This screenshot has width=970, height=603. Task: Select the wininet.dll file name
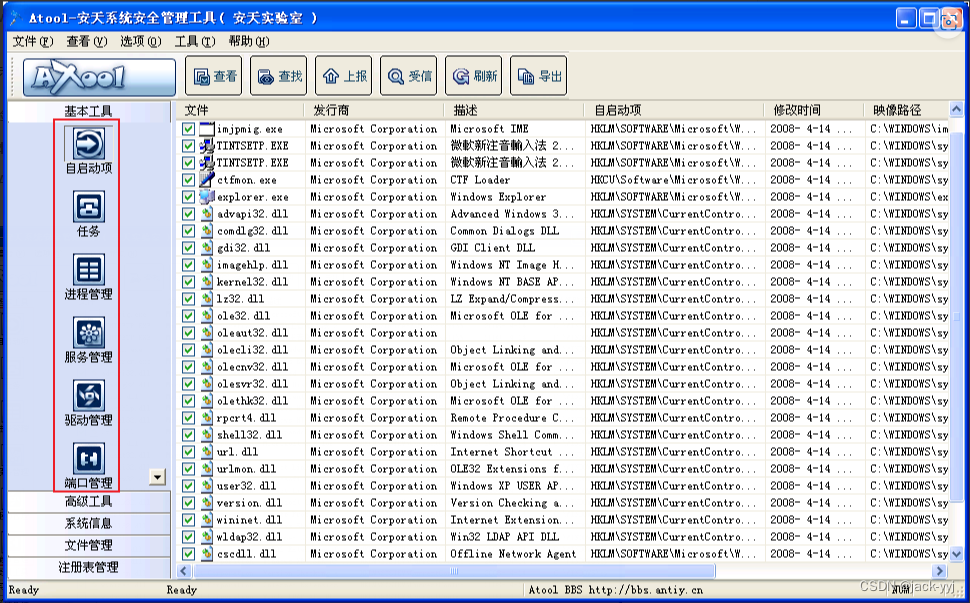point(249,520)
